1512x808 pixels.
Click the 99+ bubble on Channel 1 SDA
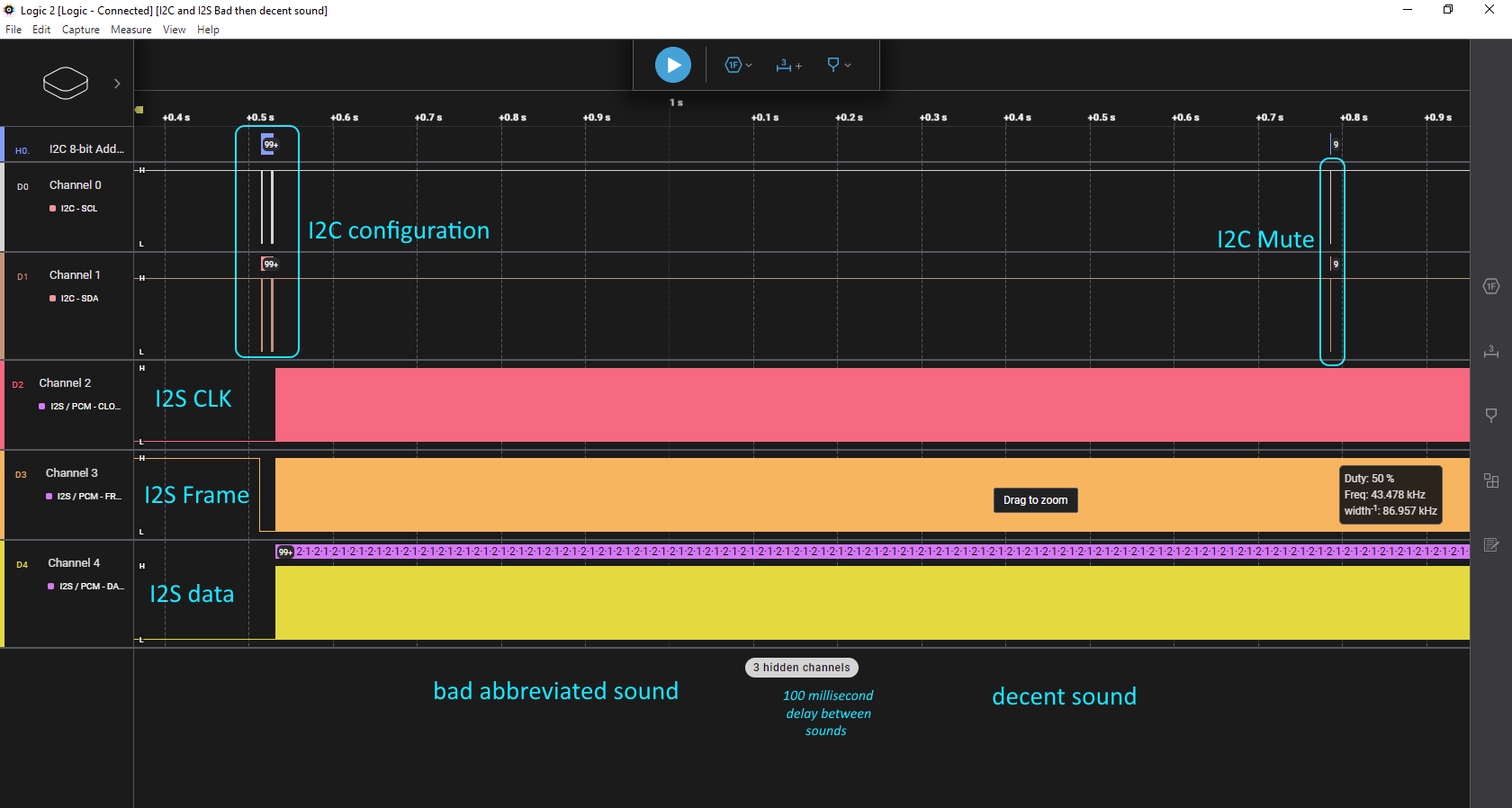270,264
